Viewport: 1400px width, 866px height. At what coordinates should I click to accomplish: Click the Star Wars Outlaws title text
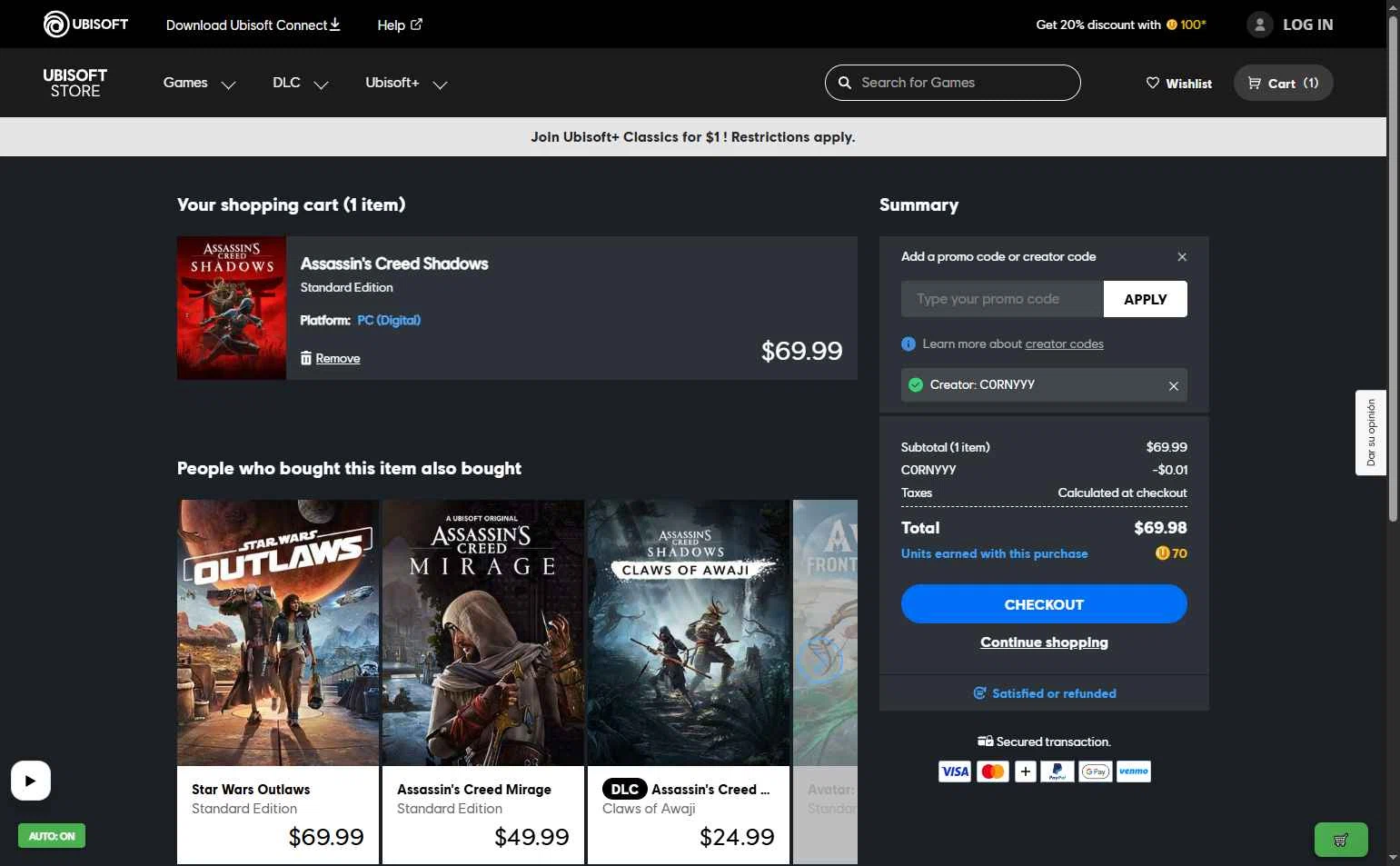tap(251, 790)
